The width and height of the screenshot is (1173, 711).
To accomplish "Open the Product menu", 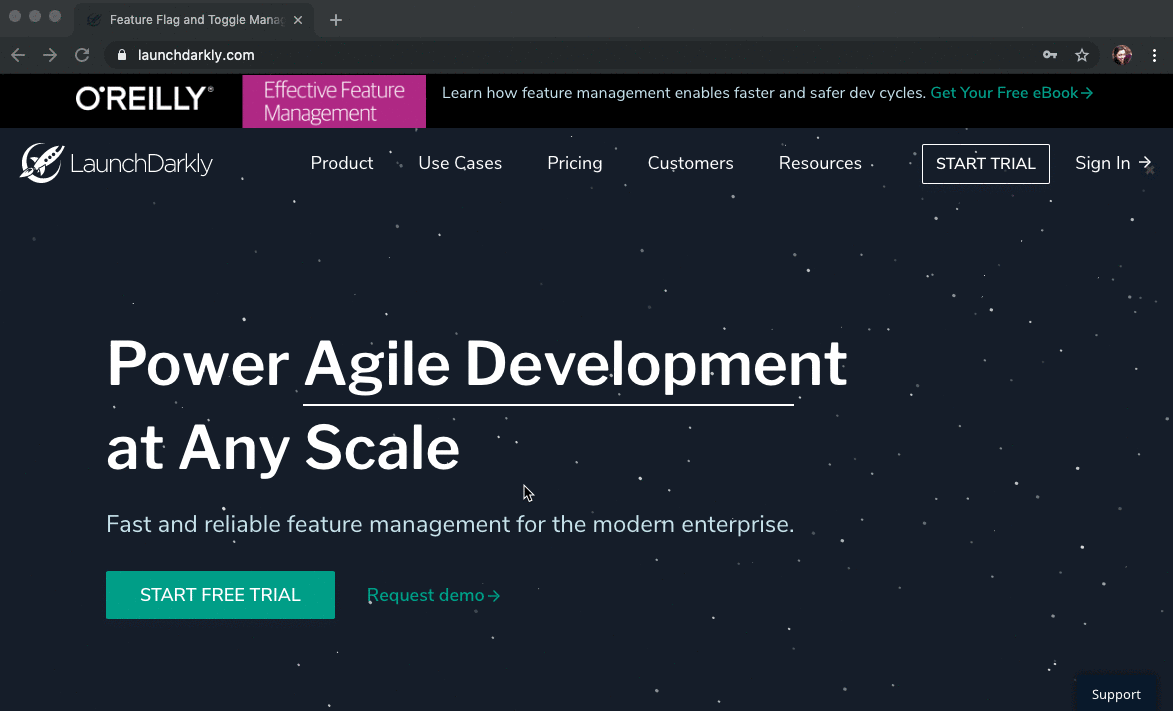I will coord(342,163).
